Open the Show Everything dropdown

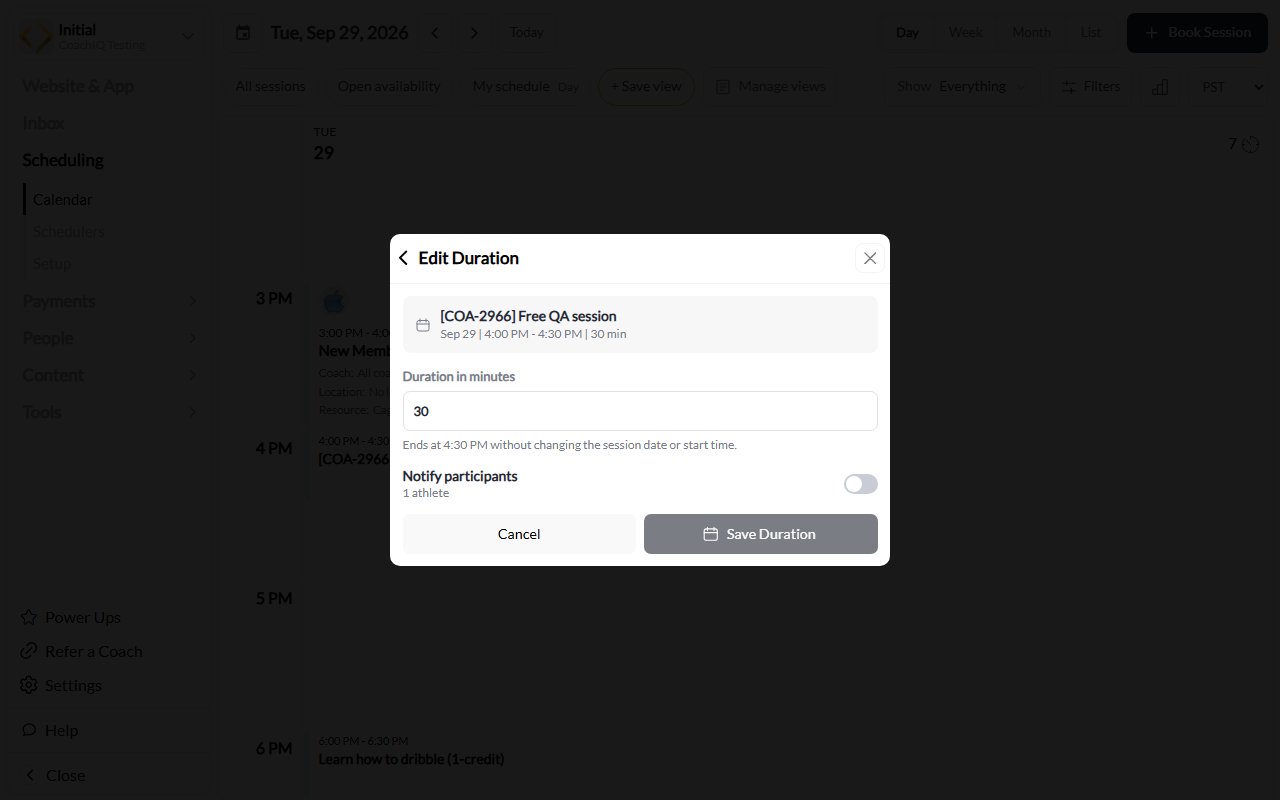(961, 87)
